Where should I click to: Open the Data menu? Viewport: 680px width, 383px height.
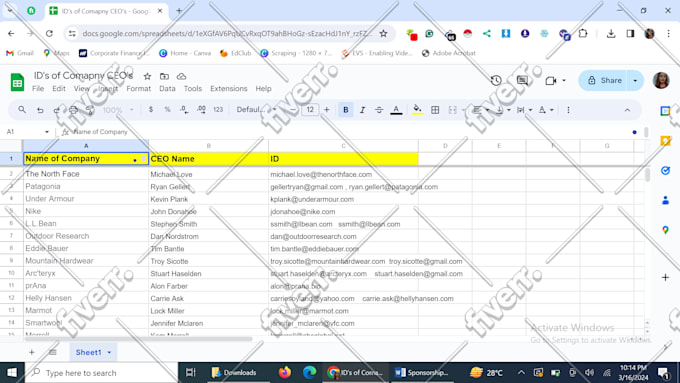[167, 88]
